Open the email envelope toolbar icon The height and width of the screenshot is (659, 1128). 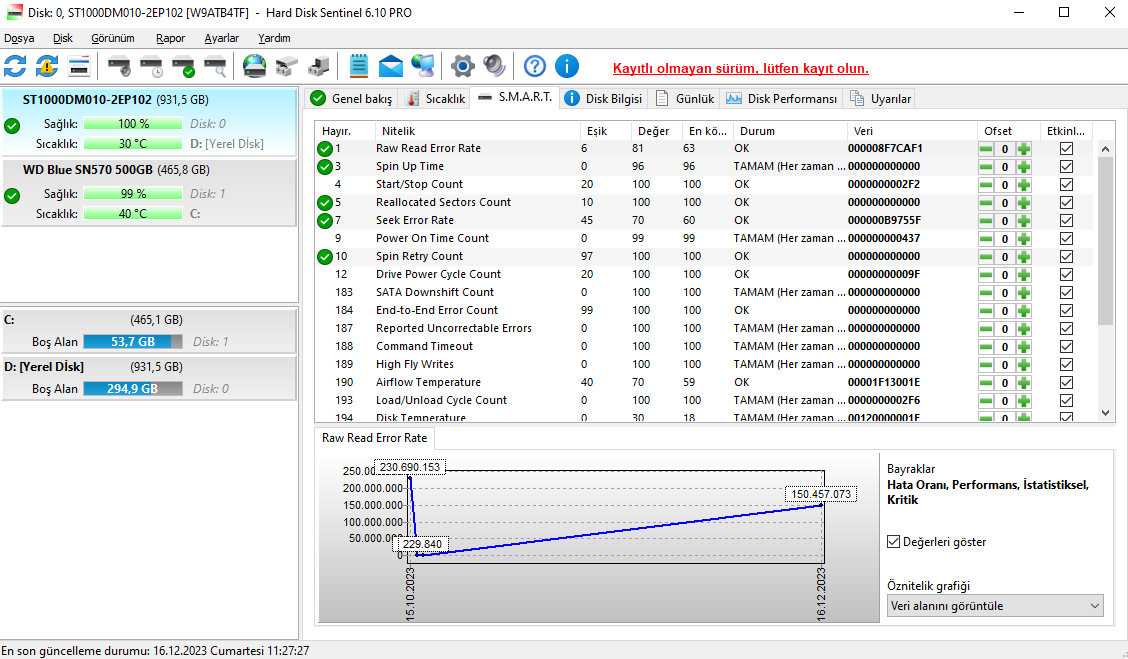[x=390, y=67]
